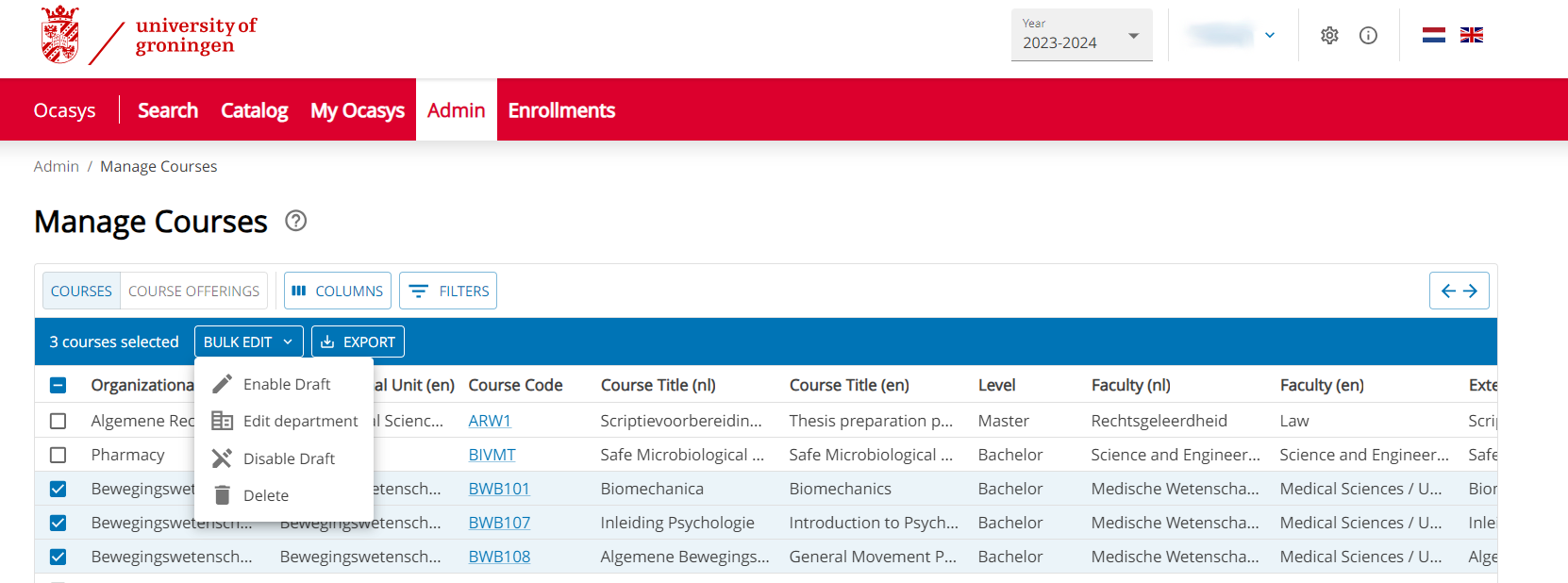Toggle the select-all header checkbox
The width and height of the screenshot is (1568, 583).
58,385
